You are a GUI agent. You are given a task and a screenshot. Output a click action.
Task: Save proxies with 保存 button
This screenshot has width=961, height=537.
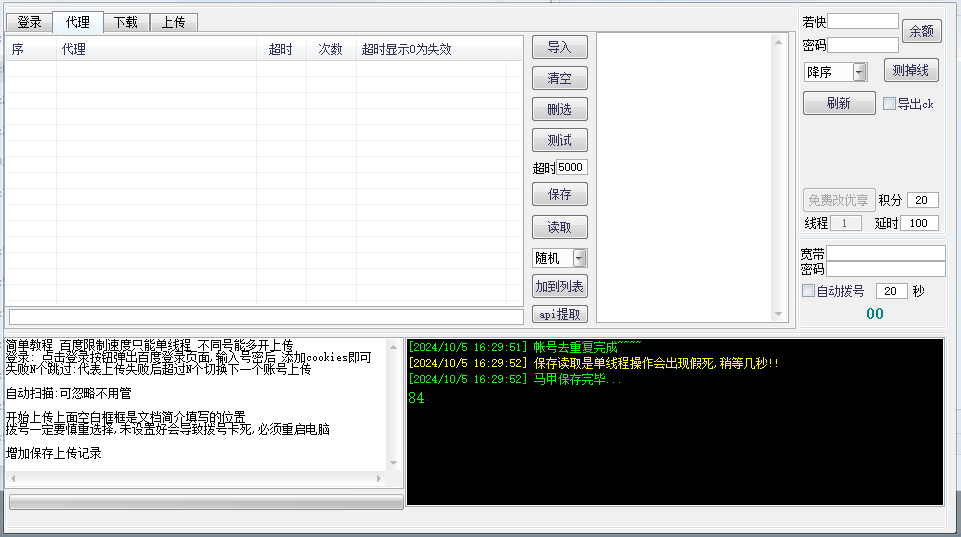tap(559, 194)
